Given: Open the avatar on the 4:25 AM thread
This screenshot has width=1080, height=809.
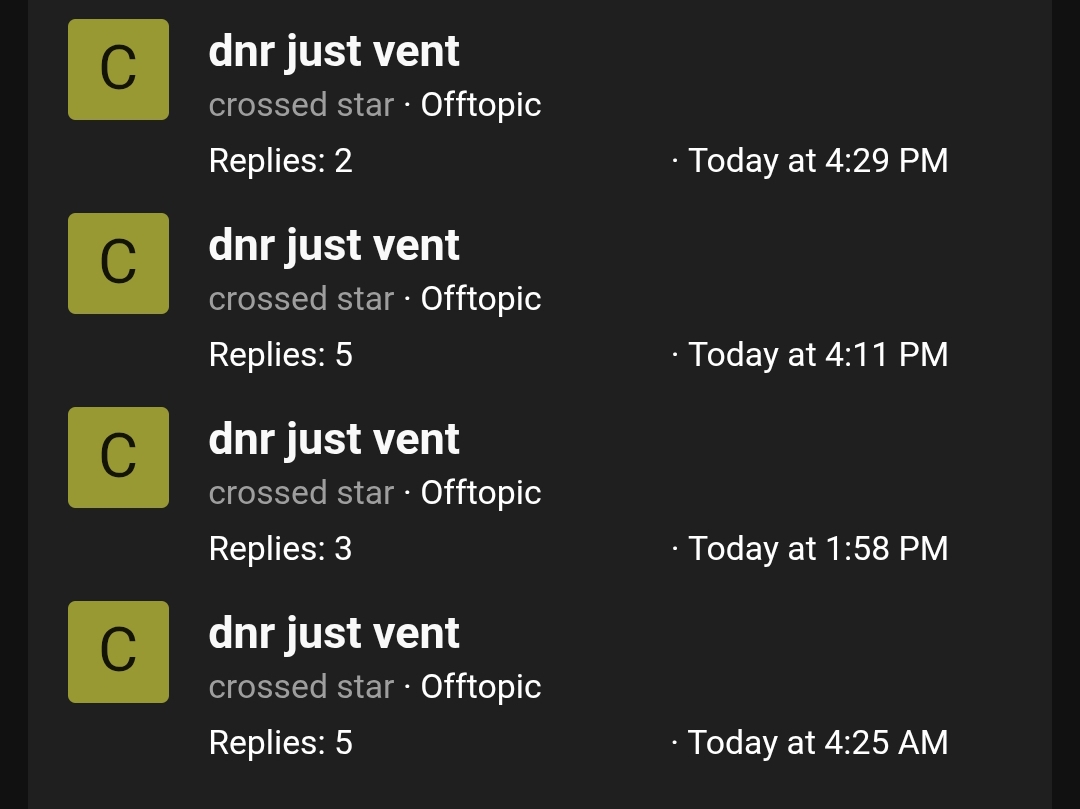Looking at the screenshot, I should click(x=118, y=652).
